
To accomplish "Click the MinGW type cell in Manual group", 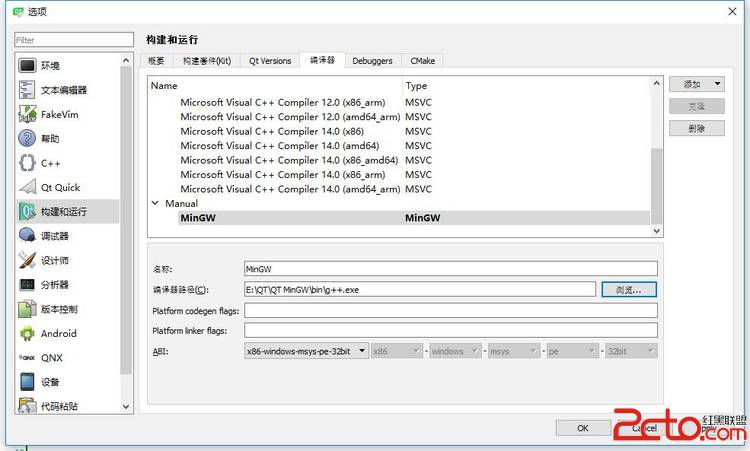I will click(422, 218).
